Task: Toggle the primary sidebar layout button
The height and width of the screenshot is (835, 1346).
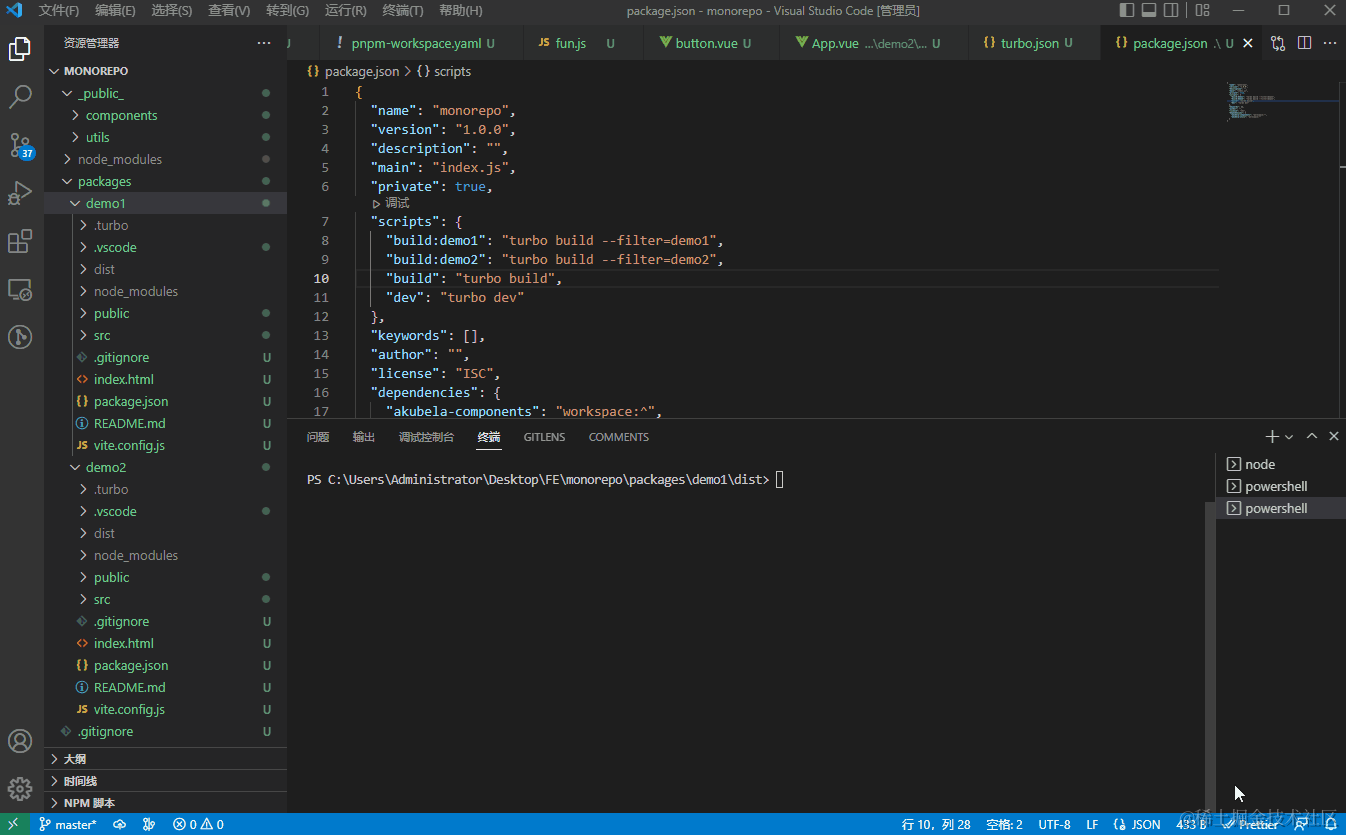Action: (x=1127, y=11)
